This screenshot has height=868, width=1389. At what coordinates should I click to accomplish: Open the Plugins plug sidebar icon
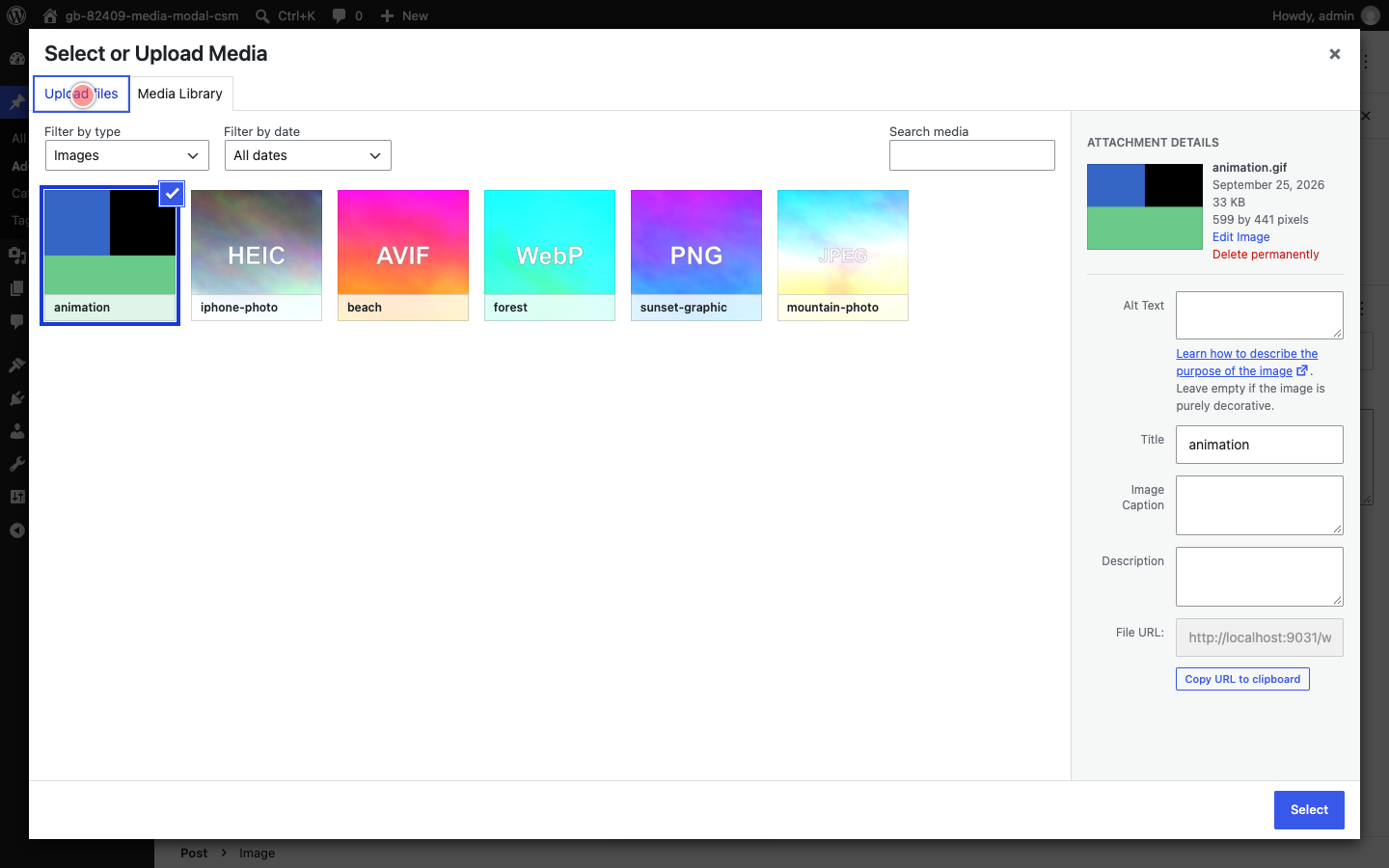point(16,398)
